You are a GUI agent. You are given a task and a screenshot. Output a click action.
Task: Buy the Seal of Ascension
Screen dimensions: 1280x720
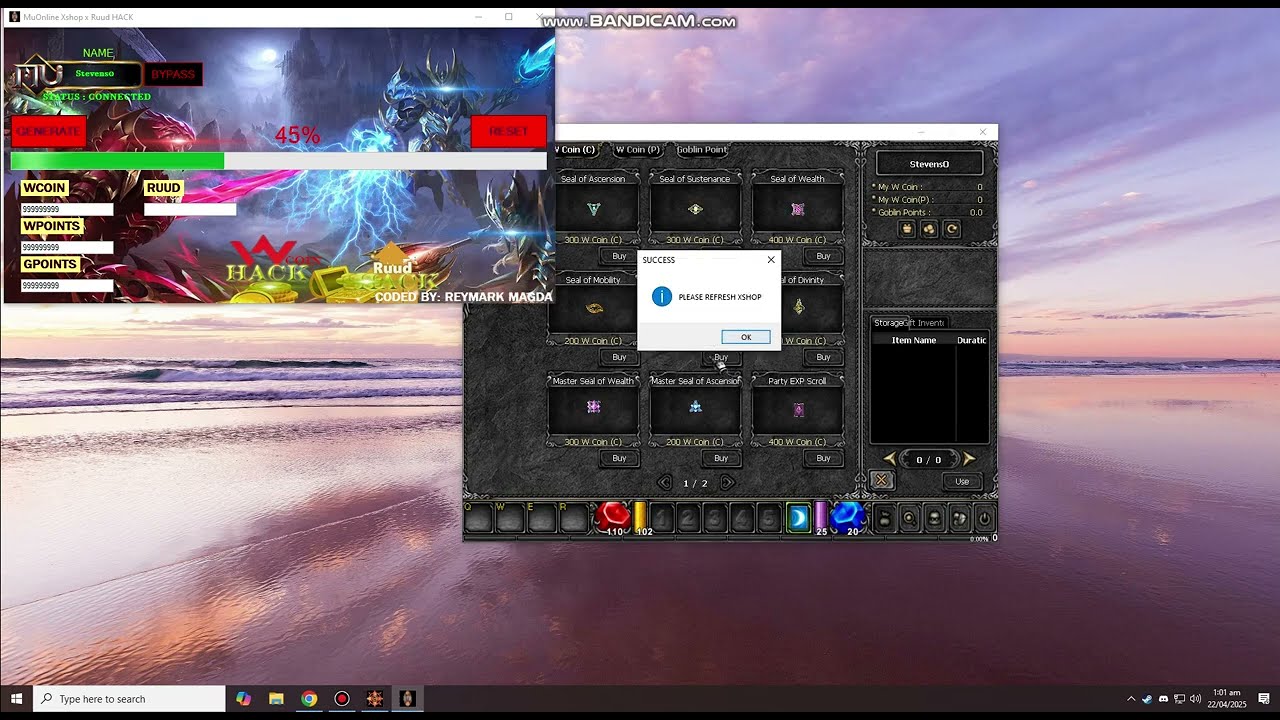point(619,257)
